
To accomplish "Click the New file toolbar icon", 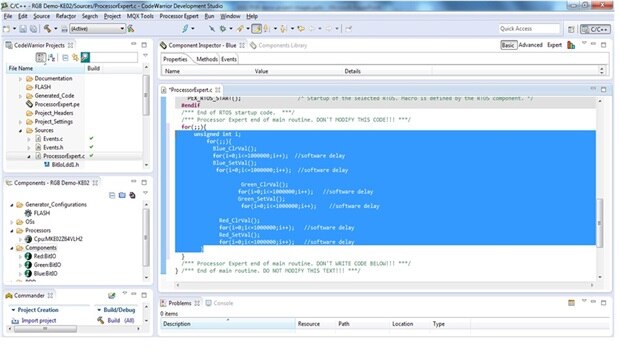I will coord(6,29).
